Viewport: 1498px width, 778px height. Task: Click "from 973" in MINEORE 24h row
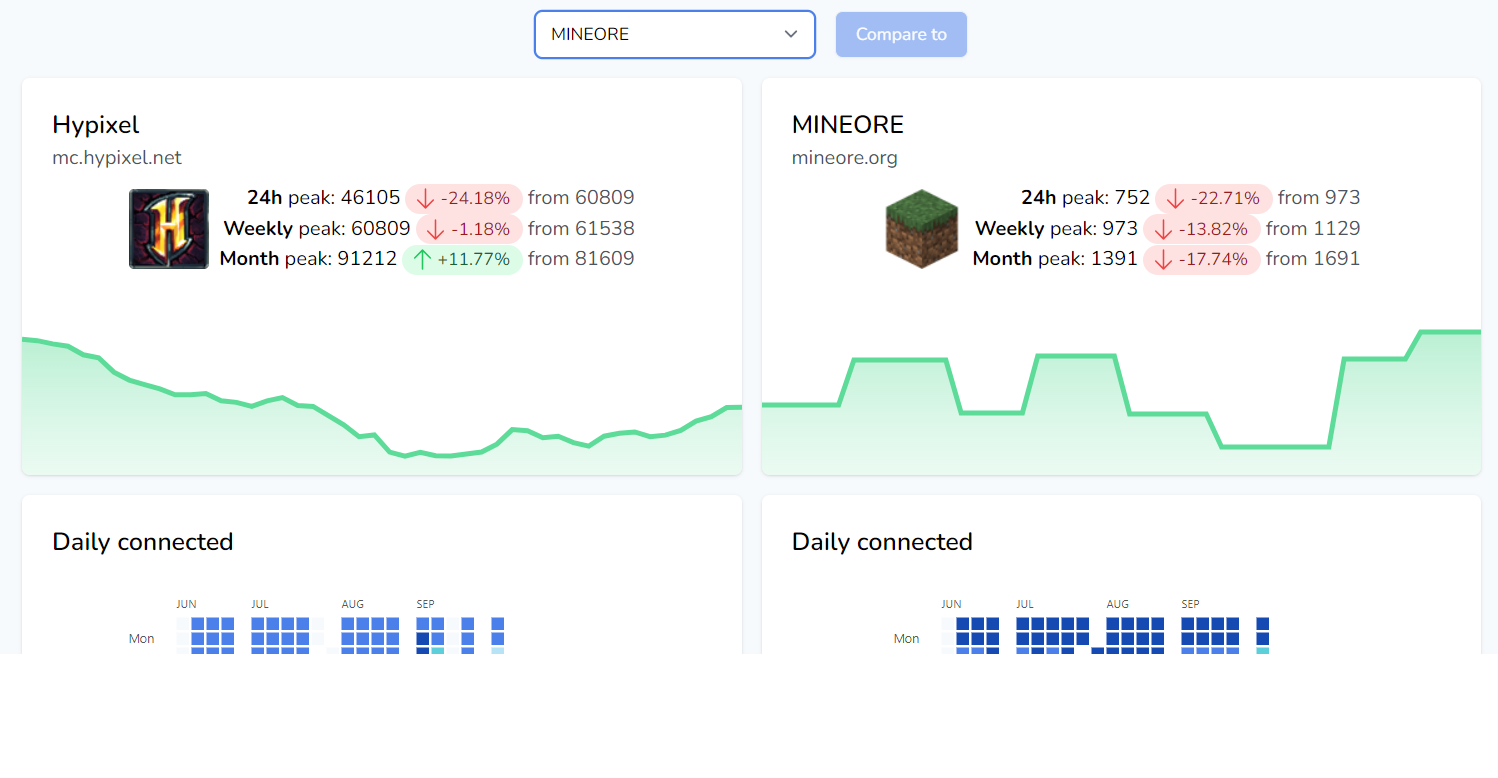(1319, 198)
